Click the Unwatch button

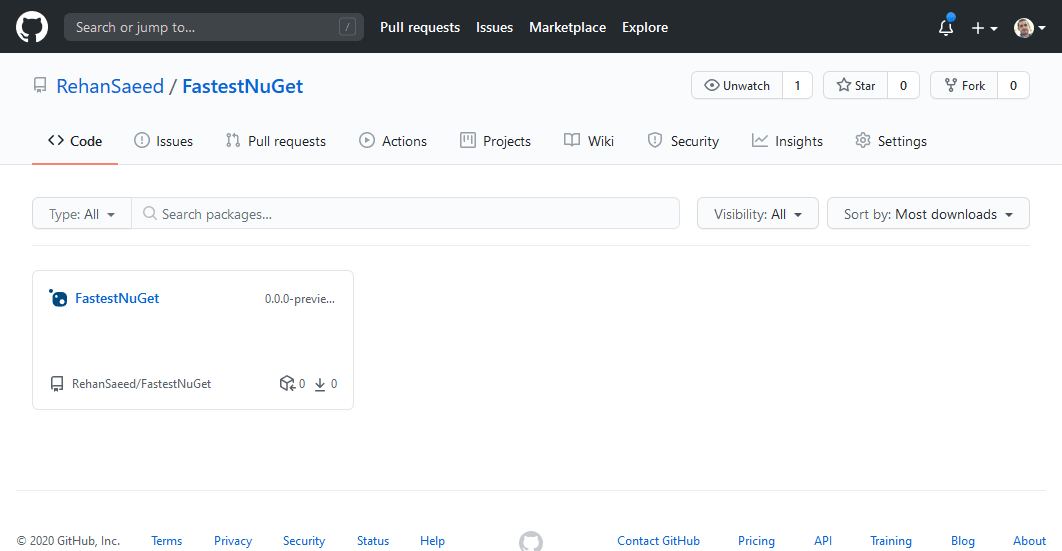coord(737,85)
